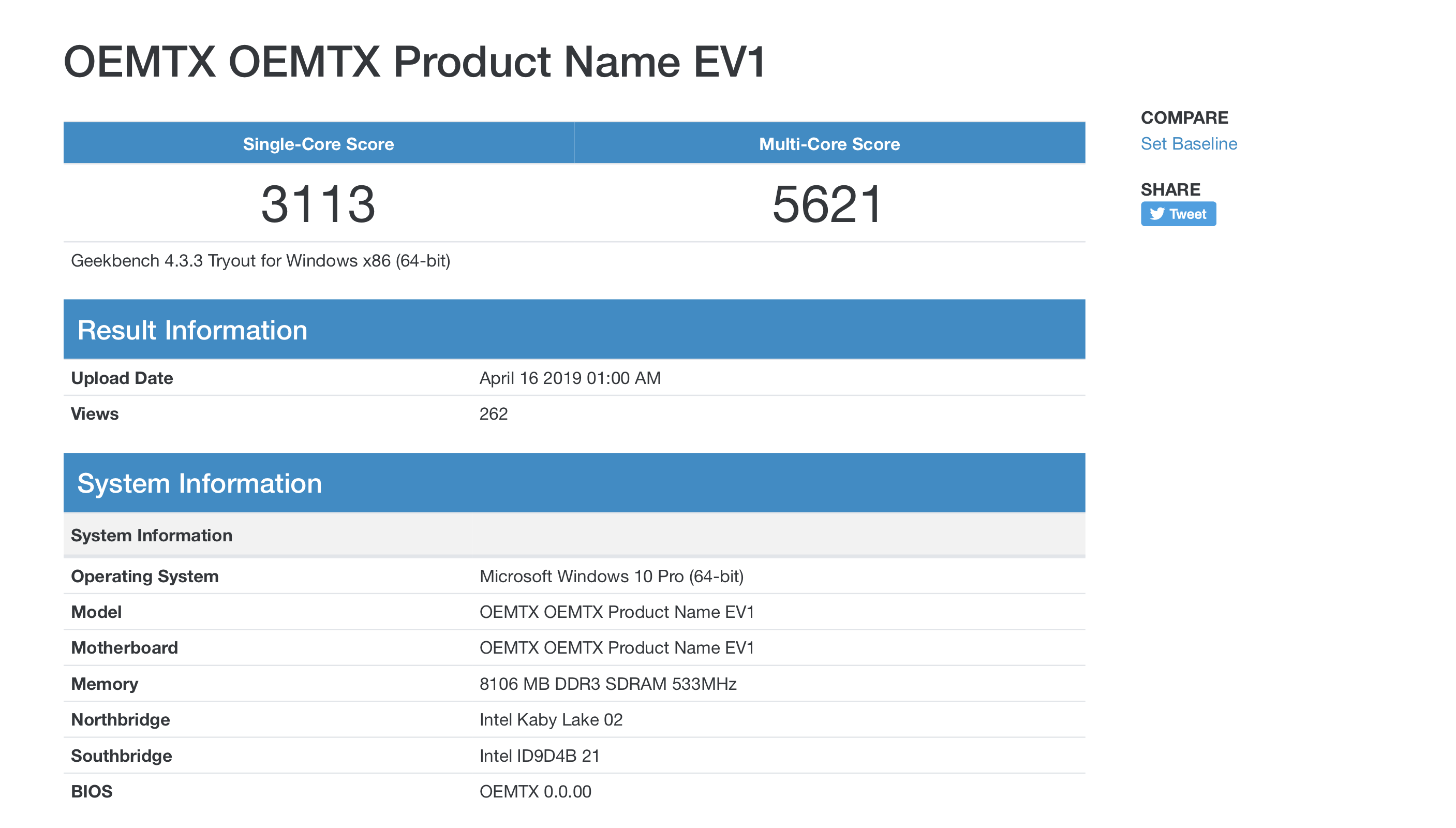Click the page title OEMTX Product Name EV1
The width and height of the screenshot is (1456, 828).
point(415,62)
